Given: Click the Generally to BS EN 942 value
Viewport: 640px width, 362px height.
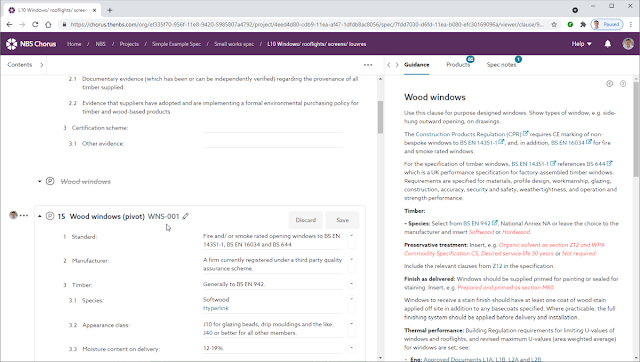Looking at the screenshot, I should click(234, 284).
